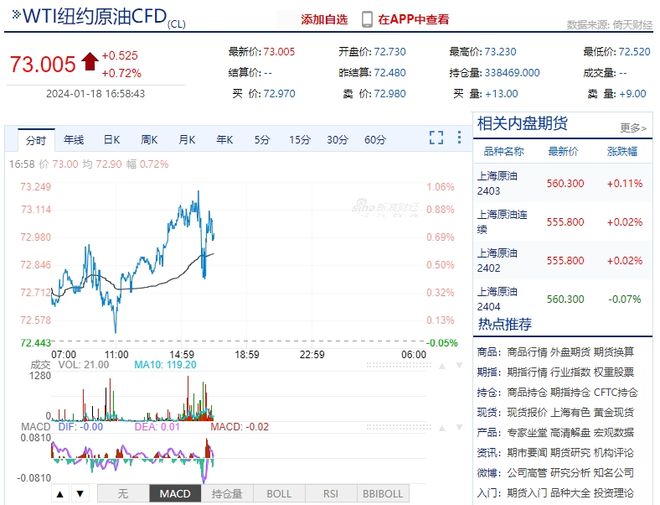Image resolution: width=660 pixels, height=505 pixels.
Task: Open the 品种大全 link
Action: coord(570,492)
